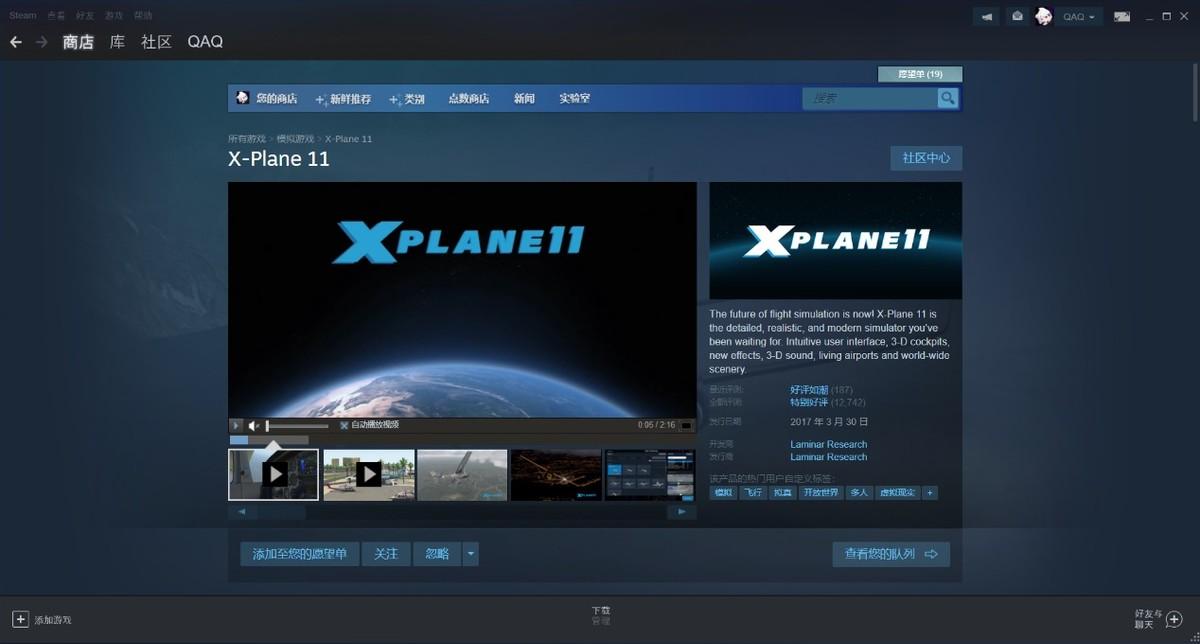Select the first cockpit video thumbnail

[273, 474]
